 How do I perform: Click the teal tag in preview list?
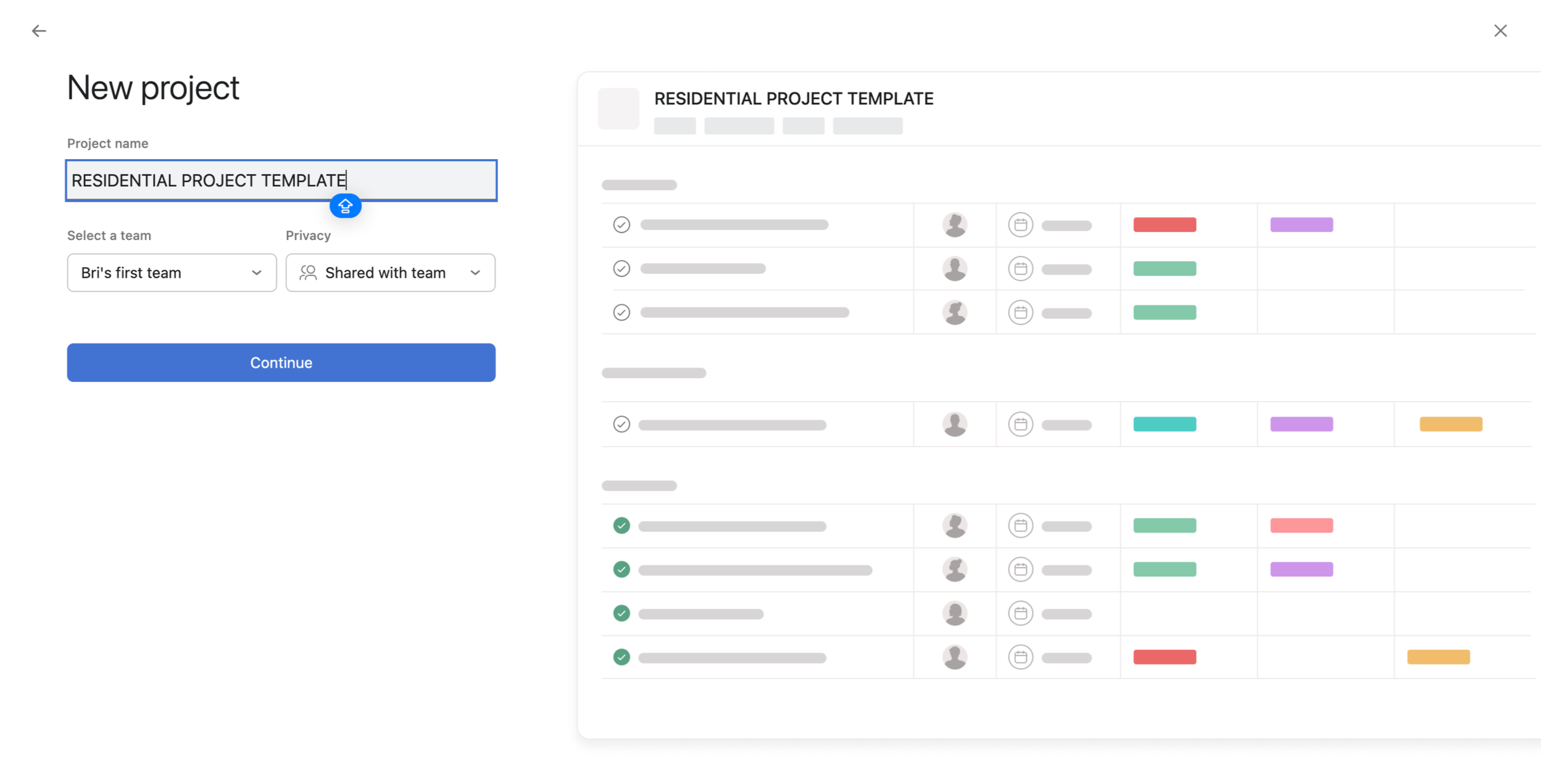click(1164, 424)
